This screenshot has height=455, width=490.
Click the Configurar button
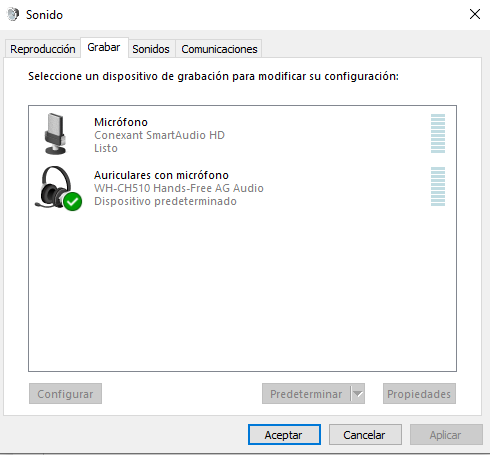65,394
